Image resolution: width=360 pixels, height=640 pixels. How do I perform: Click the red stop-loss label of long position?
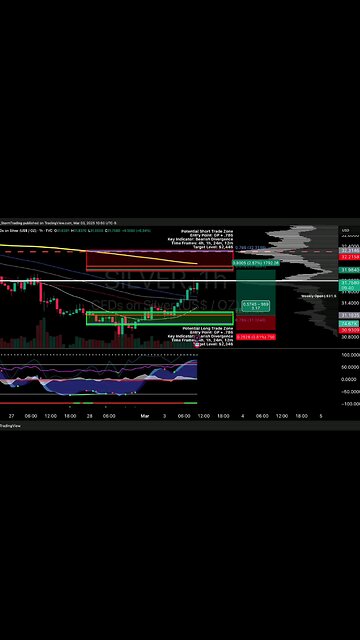tap(256, 337)
